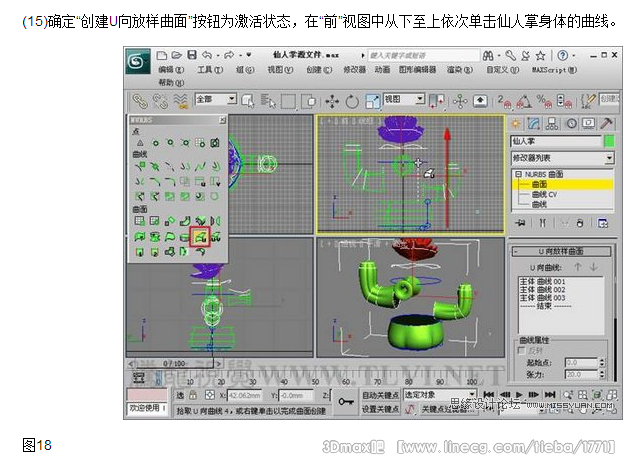
Task: Click the down arrow next to U 向曲线
Action: point(593,267)
